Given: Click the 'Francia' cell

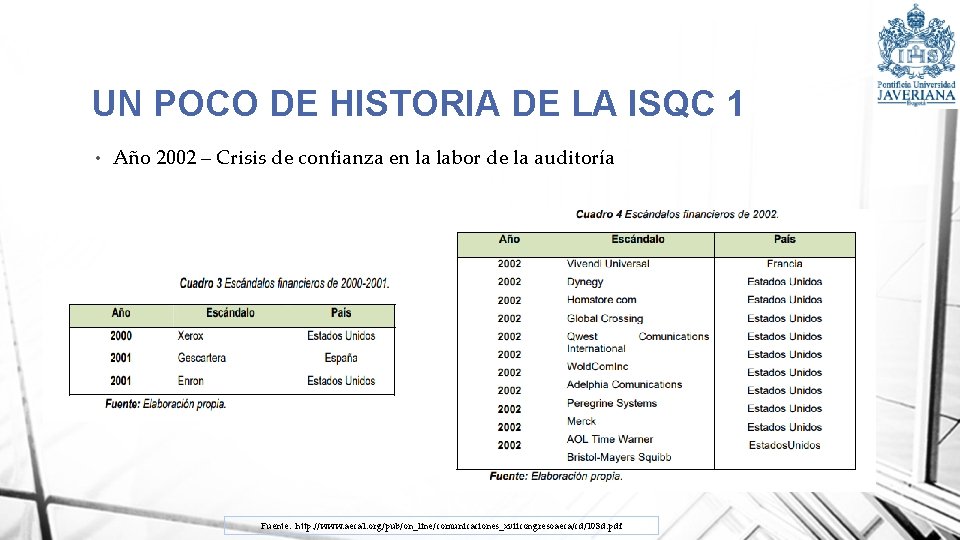Looking at the screenshot, I should tap(784, 263).
